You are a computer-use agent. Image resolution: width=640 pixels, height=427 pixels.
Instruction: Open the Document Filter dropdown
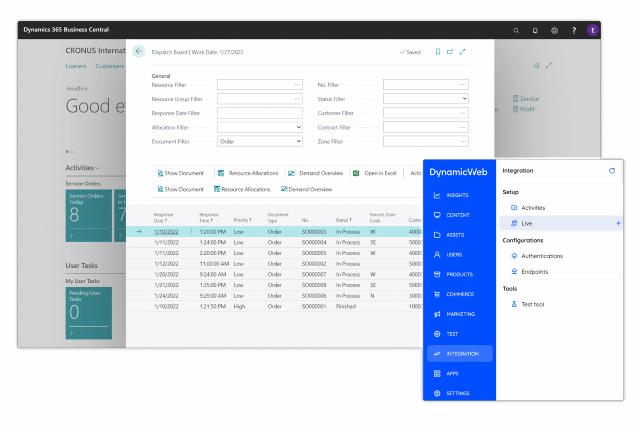tap(300, 141)
